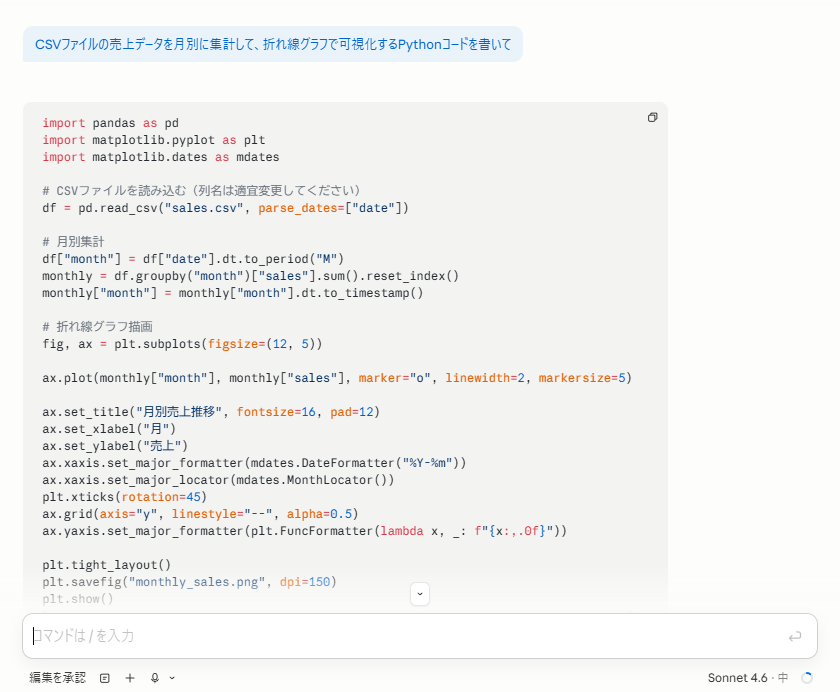Expand the dropdown arrow next to microphone
The image size is (840, 692).
click(x=172, y=678)
